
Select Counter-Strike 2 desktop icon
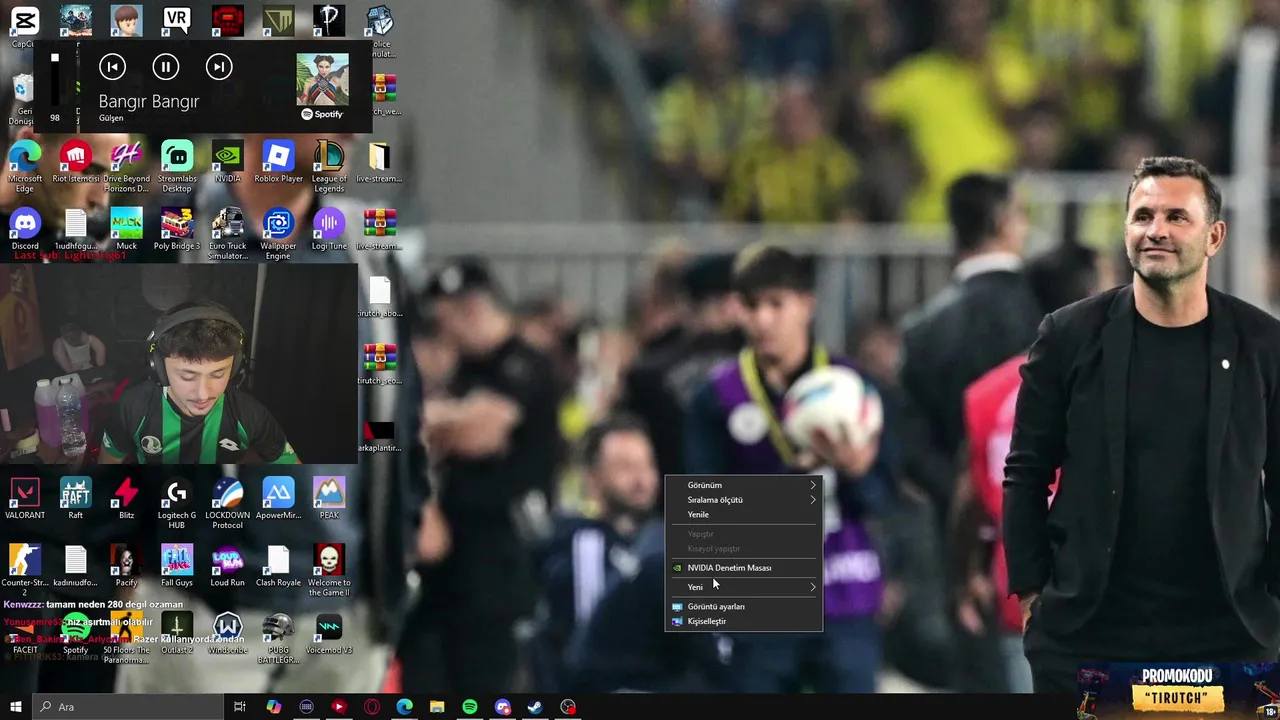coord(25,570)
